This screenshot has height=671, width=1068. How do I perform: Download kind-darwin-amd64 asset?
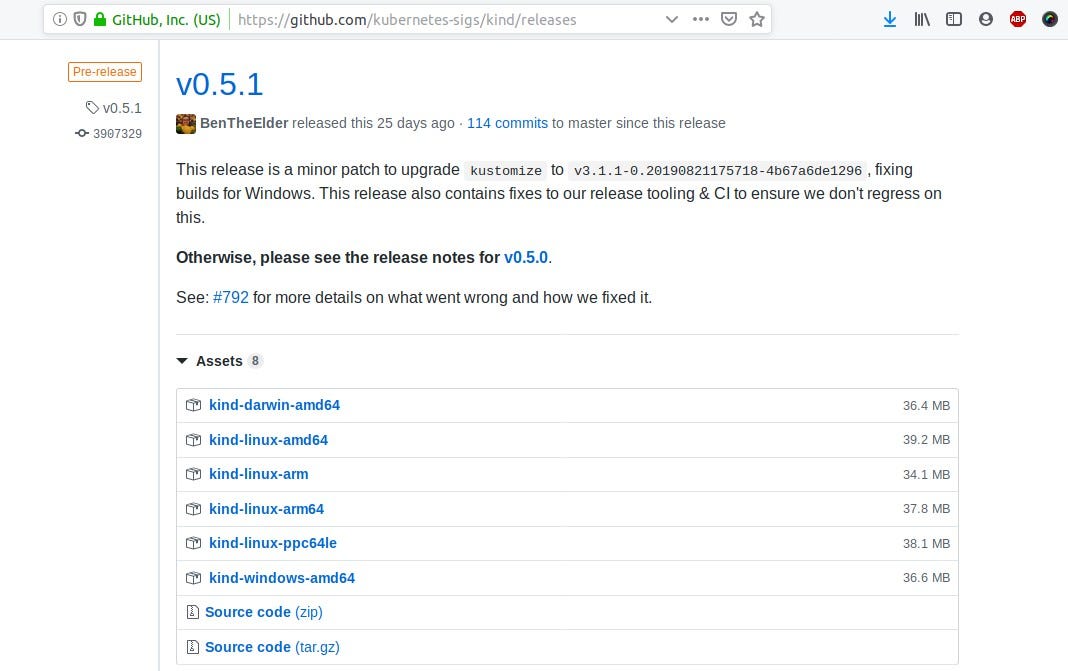tap(274, 405)
